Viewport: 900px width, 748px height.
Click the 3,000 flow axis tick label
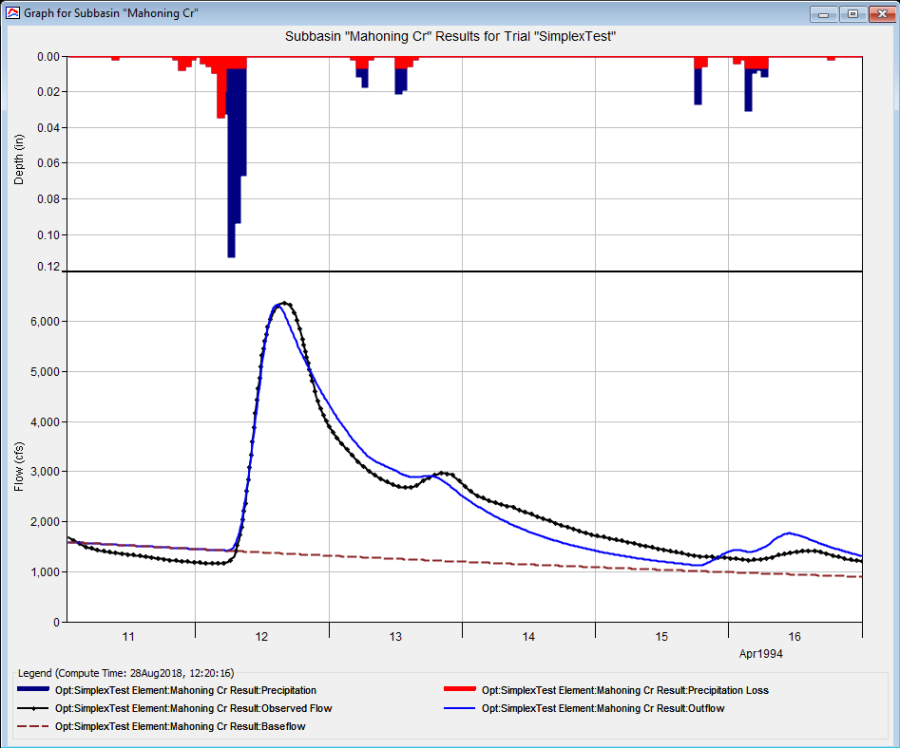pos(45,471)
